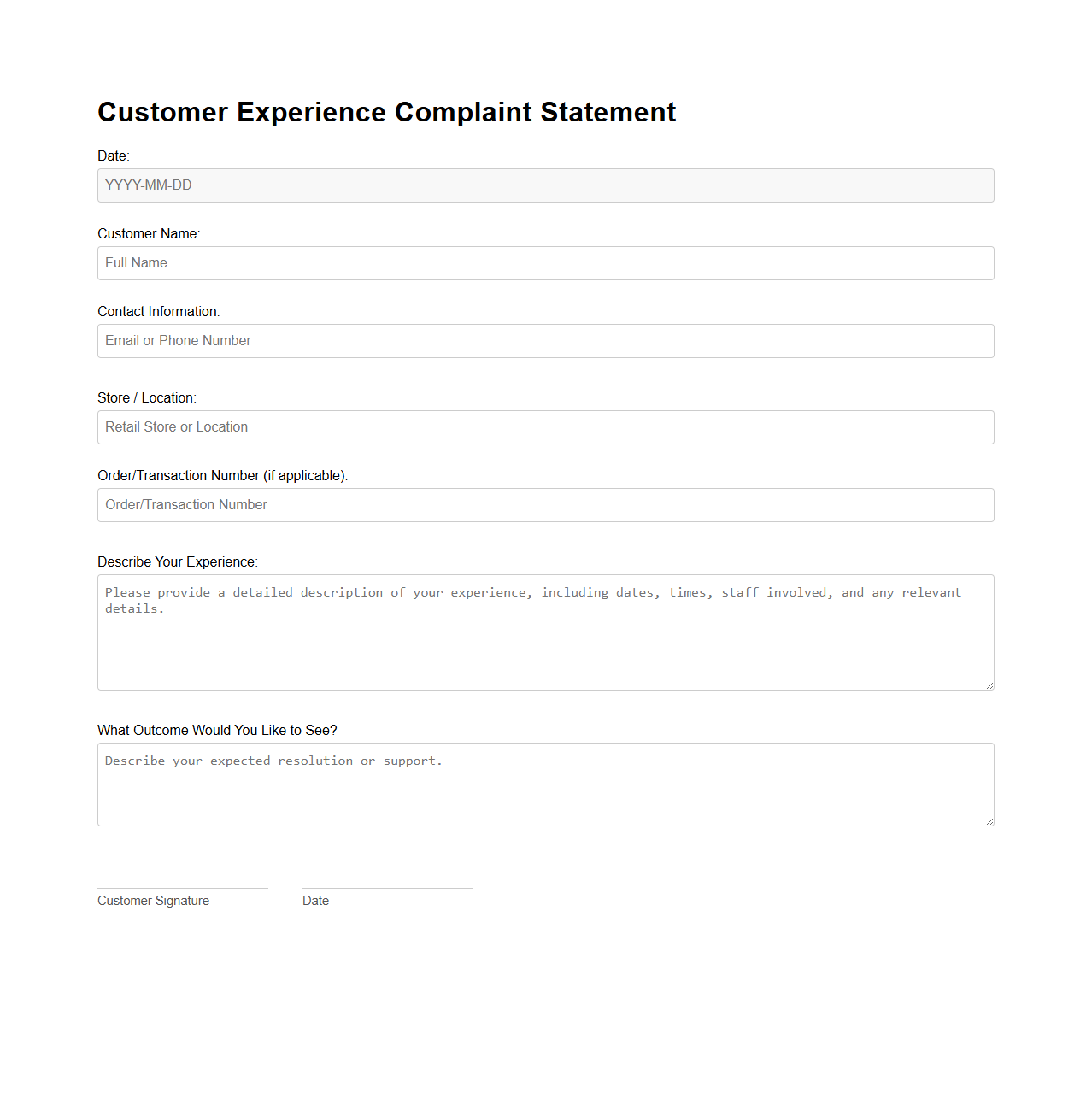The width and height of the screenshot is (1092, 1111).
Task: Select the What Outcome Would You Like label
Action: 217,731
